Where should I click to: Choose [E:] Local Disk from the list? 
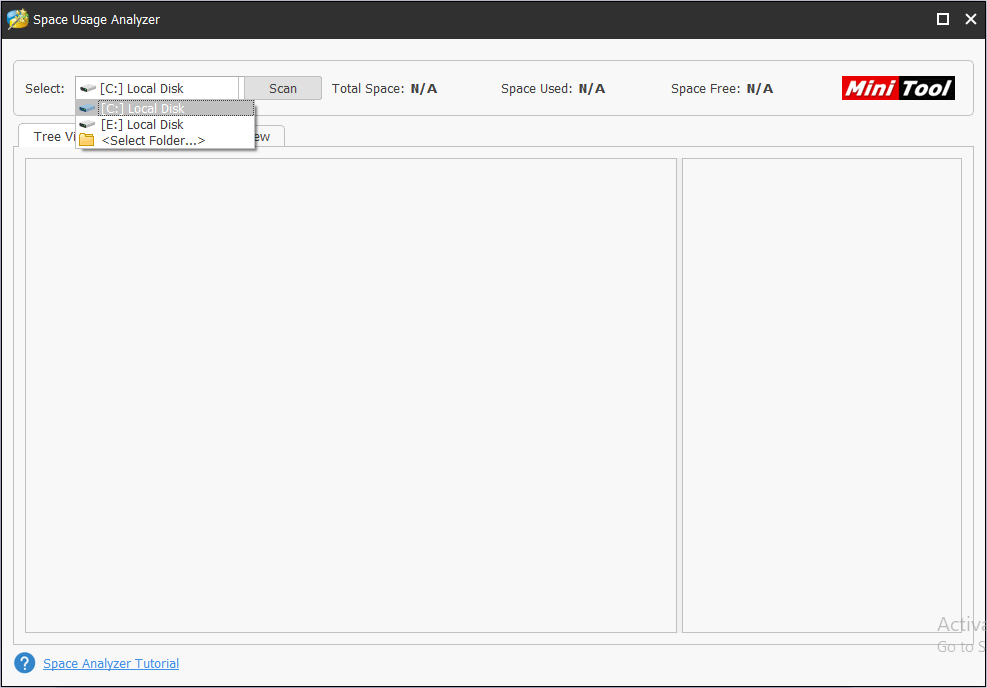[x=142, y=124]
